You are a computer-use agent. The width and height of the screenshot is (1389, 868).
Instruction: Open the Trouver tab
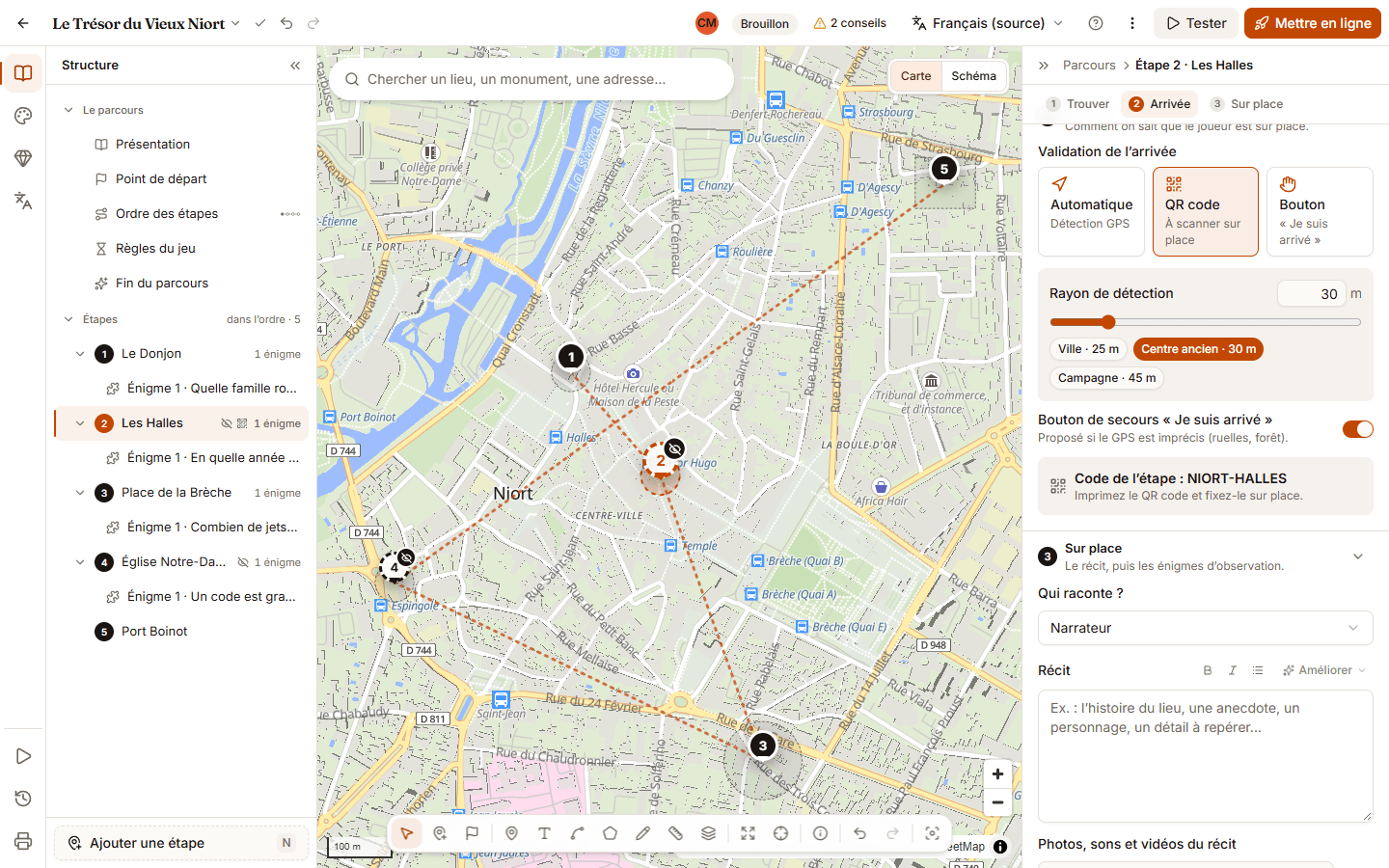point(1078,104)
